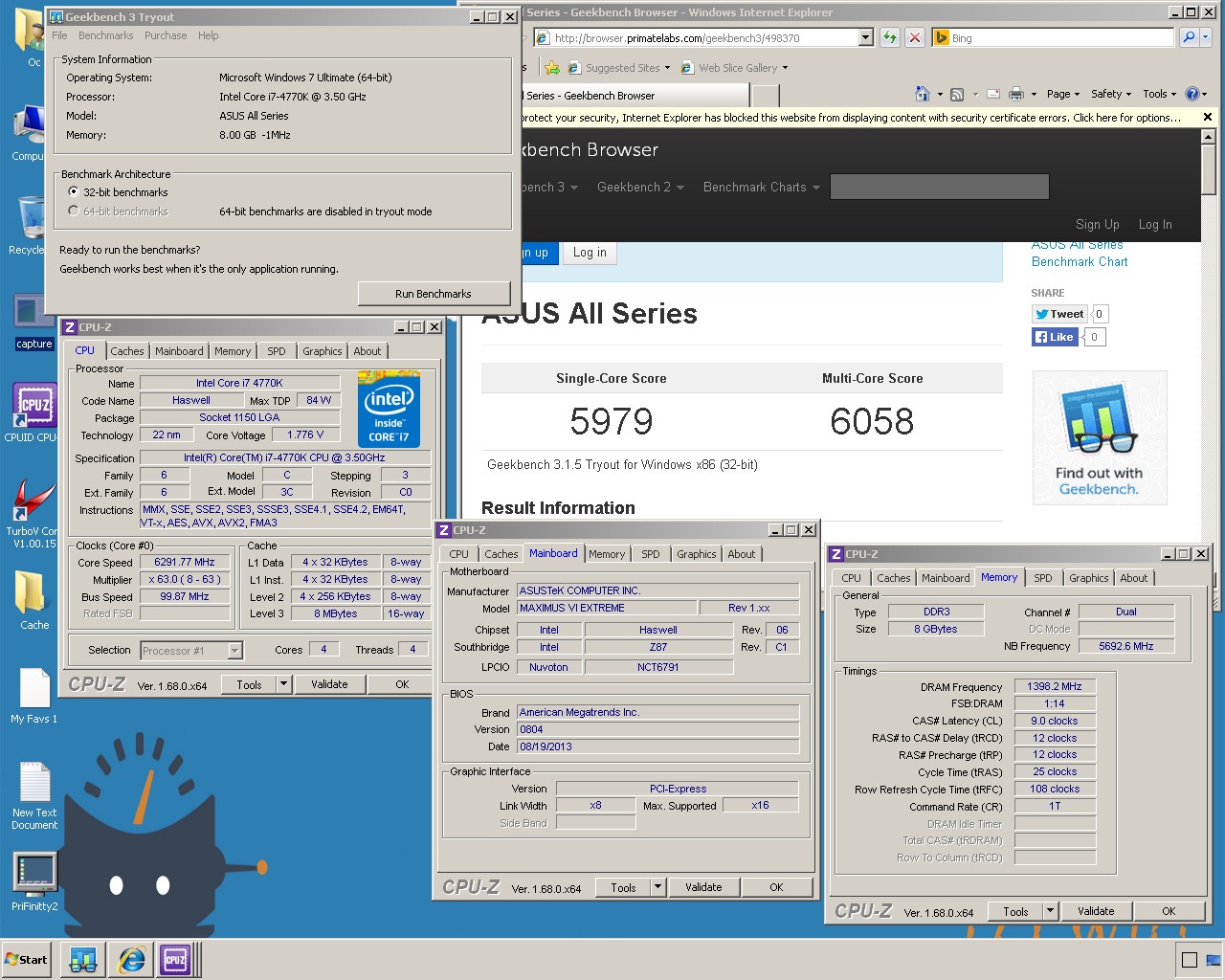This screenshot has width=1225, height=980.
Task: Open the IE Page menu dropdown
Action: point(1063,94)
